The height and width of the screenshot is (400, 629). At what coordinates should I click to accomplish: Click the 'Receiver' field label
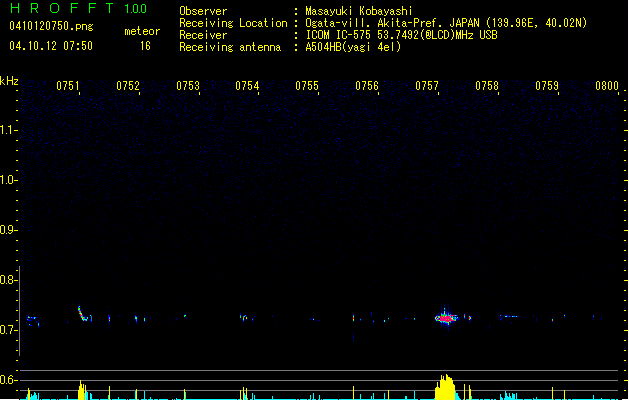coord(203,35)
